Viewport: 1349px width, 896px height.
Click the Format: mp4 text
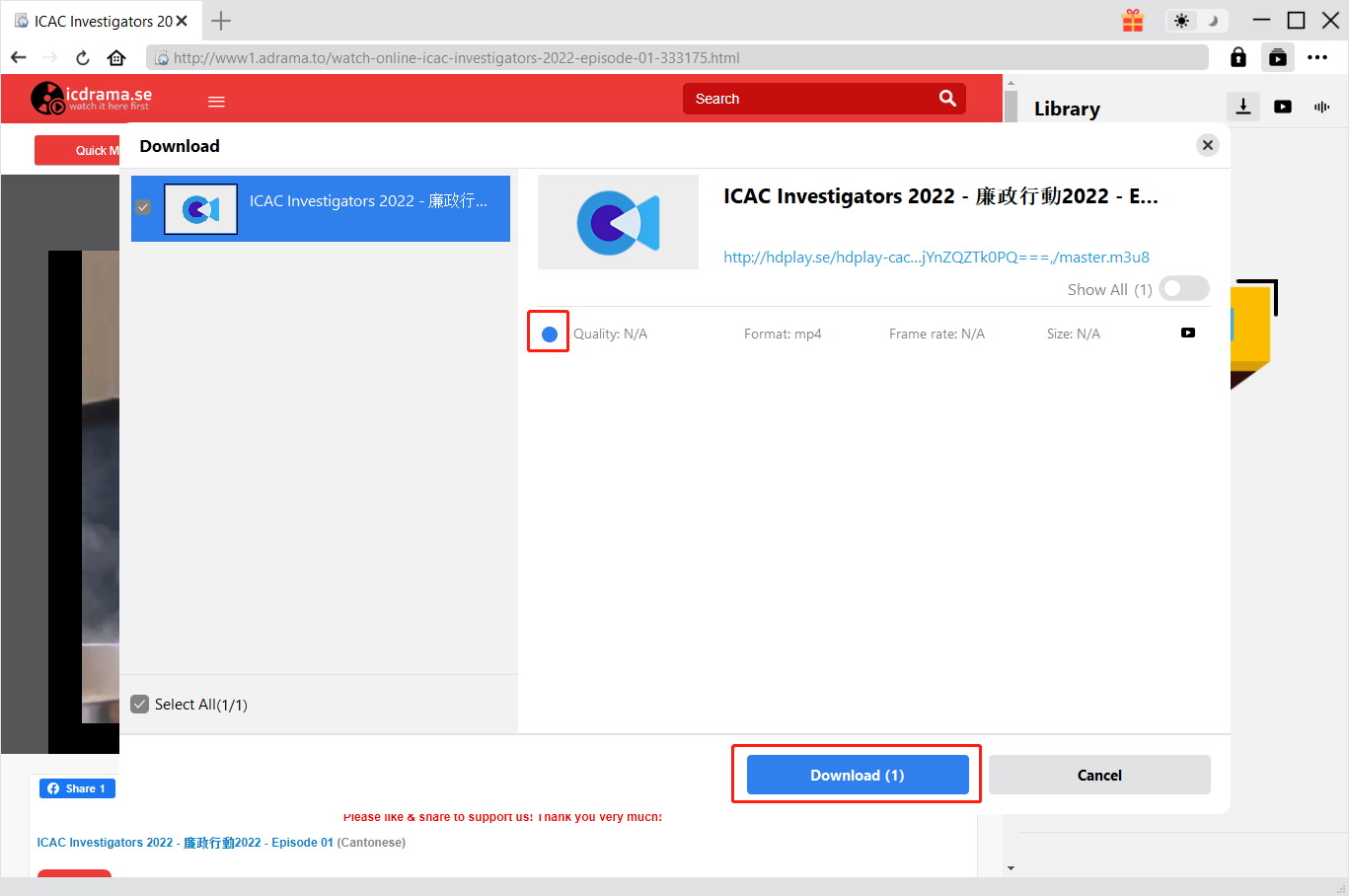click(783, 334)
